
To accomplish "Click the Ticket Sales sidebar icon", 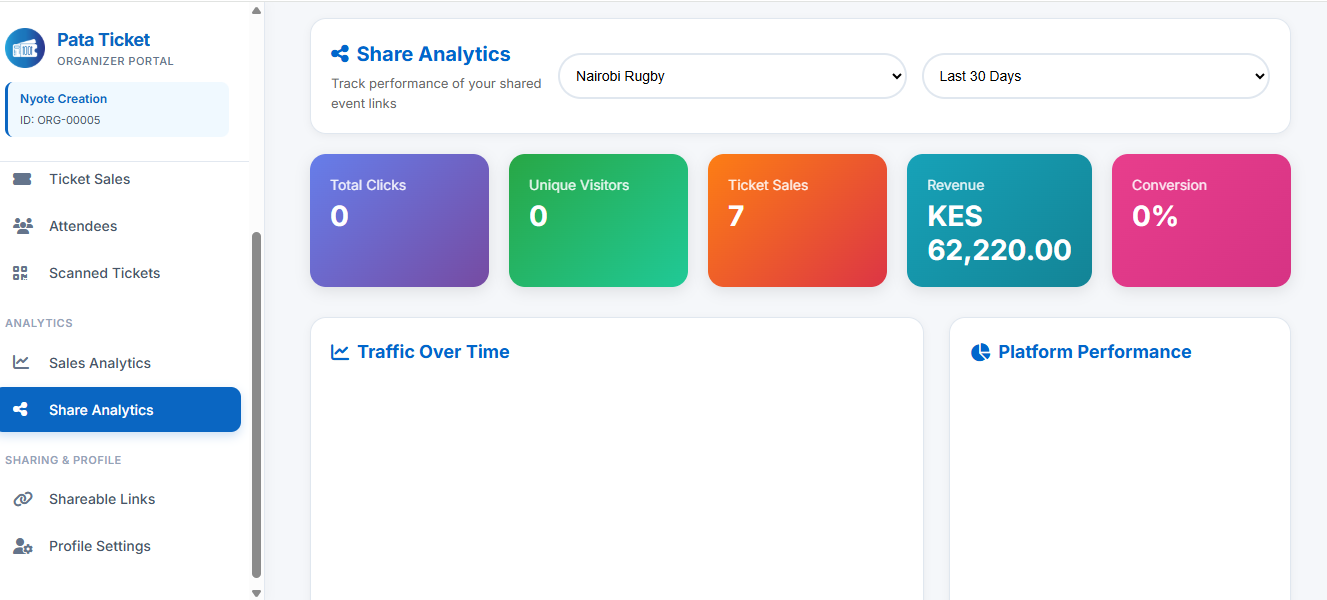I will [21, 179].
